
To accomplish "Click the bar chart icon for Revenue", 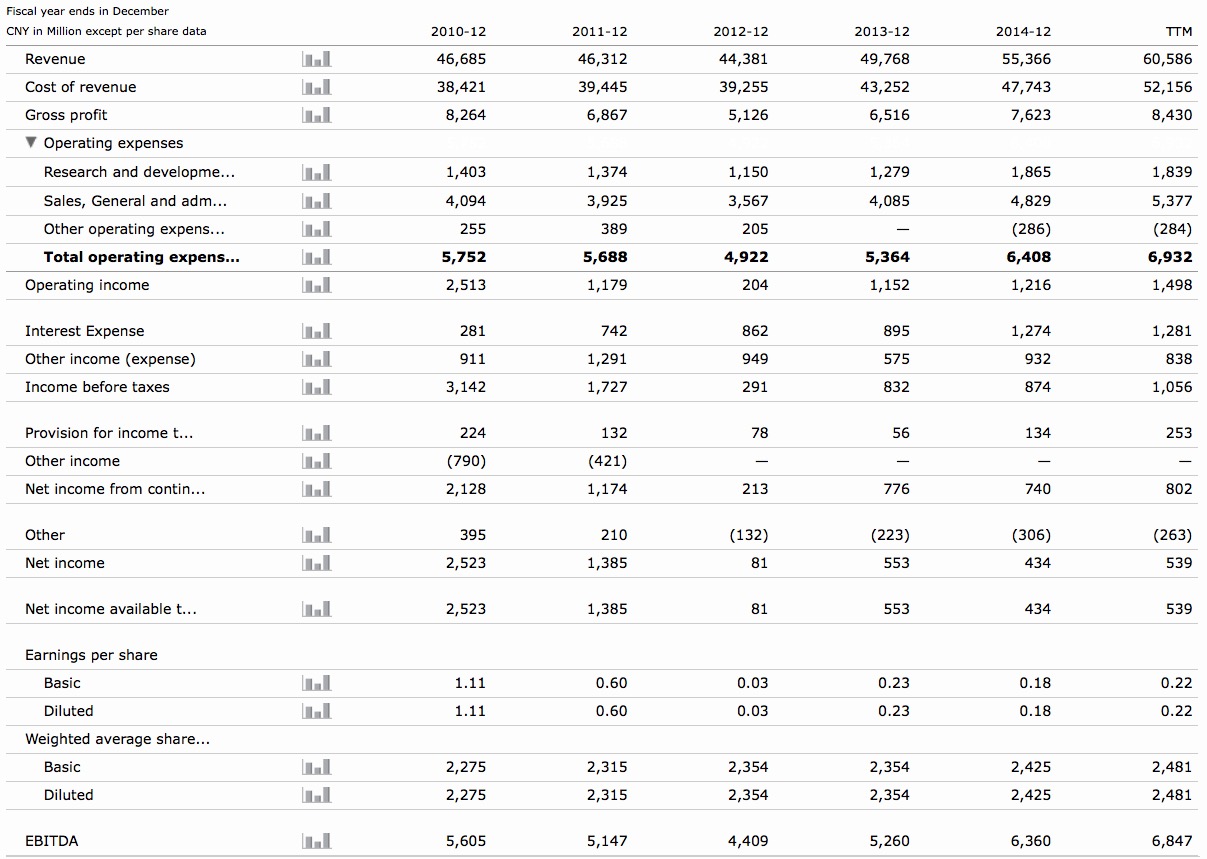I will coord(316,59).
